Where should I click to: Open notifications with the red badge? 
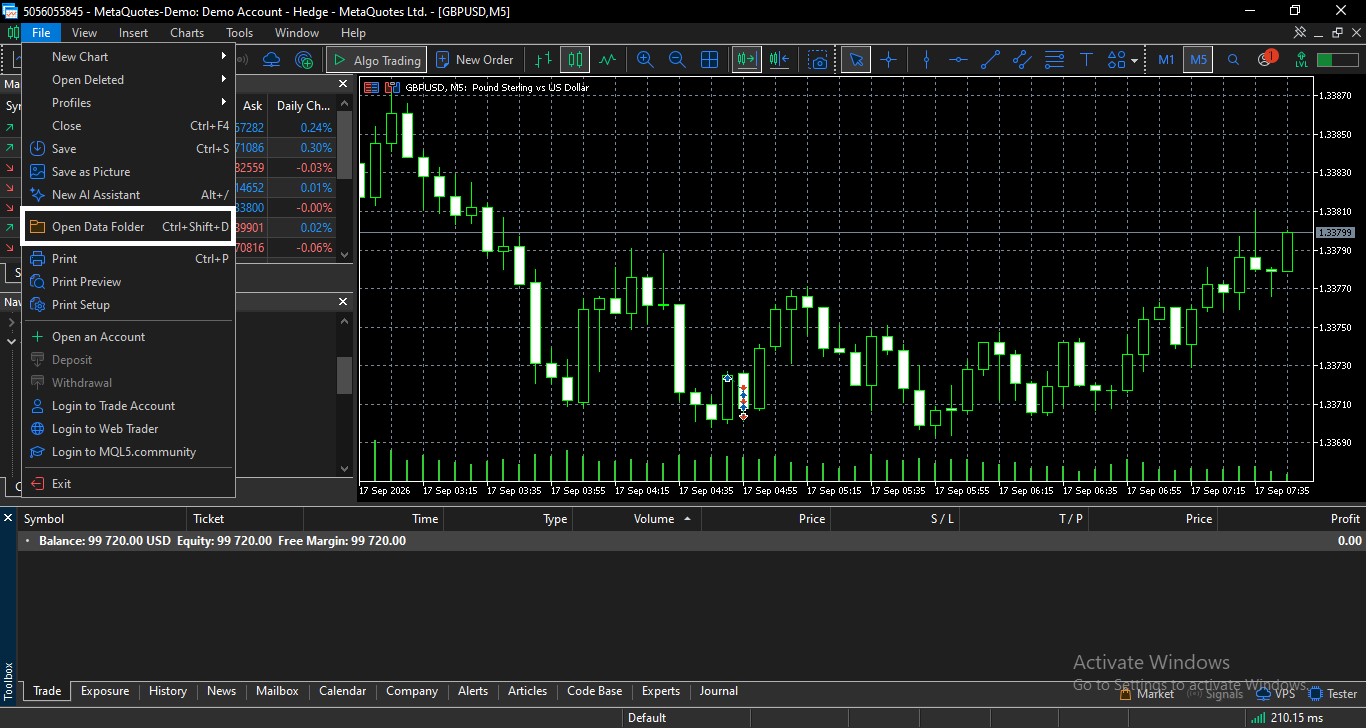pyautogui.click(x=1266, y=59)
